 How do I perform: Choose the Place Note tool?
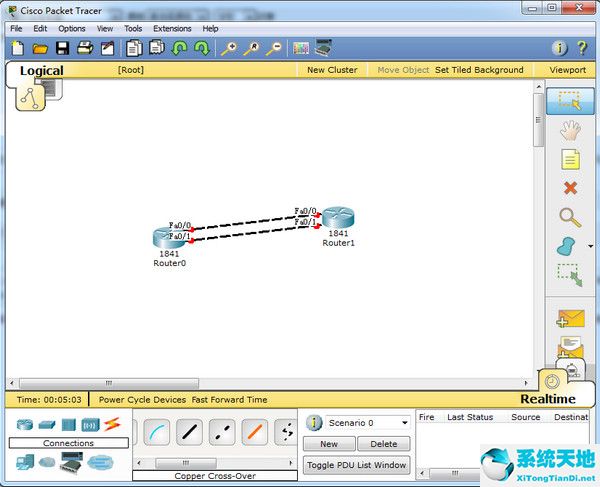click(x=570, y=159)
